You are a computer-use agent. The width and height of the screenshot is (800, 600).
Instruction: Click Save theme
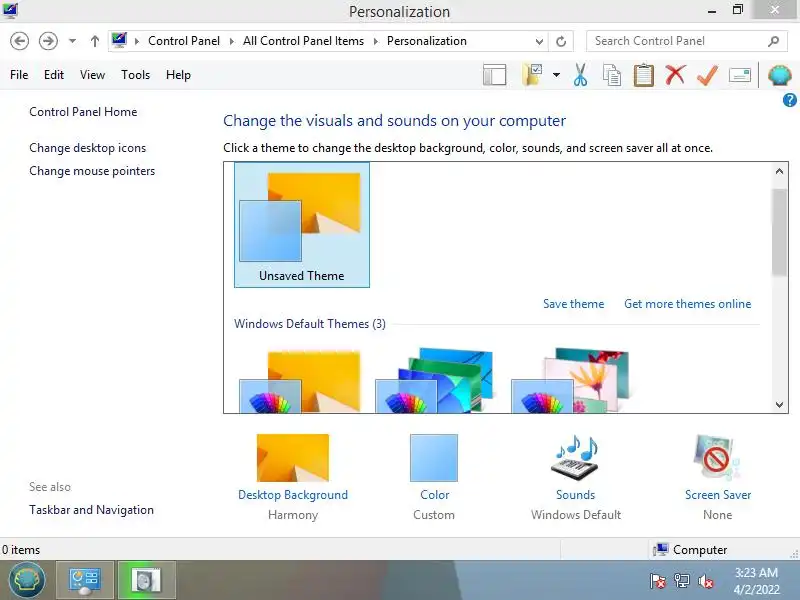(573, 304)
